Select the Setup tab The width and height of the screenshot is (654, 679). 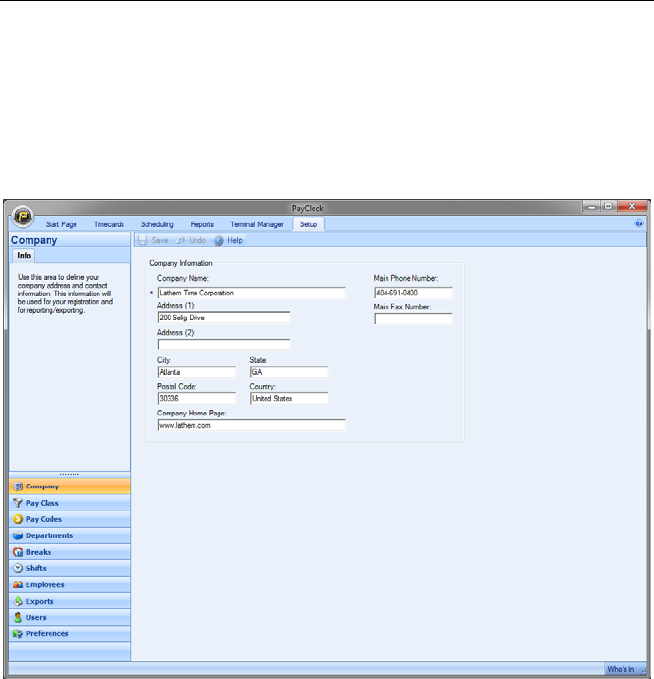[308, 224]
